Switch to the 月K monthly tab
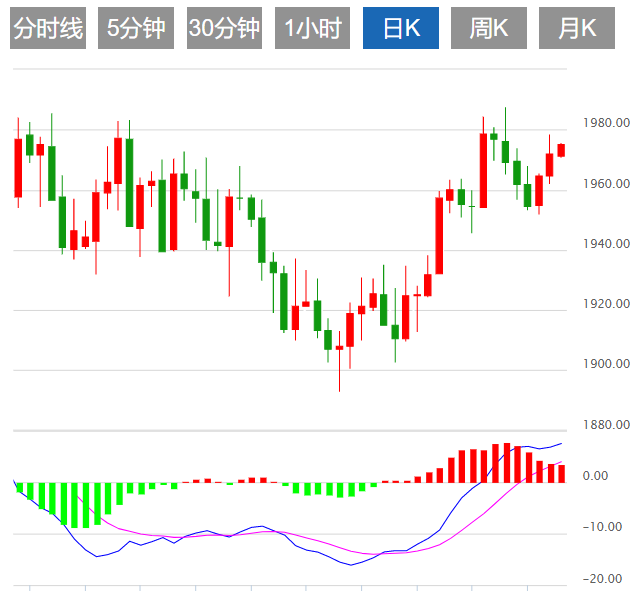The image size is (636, 591). click(577, 28)
